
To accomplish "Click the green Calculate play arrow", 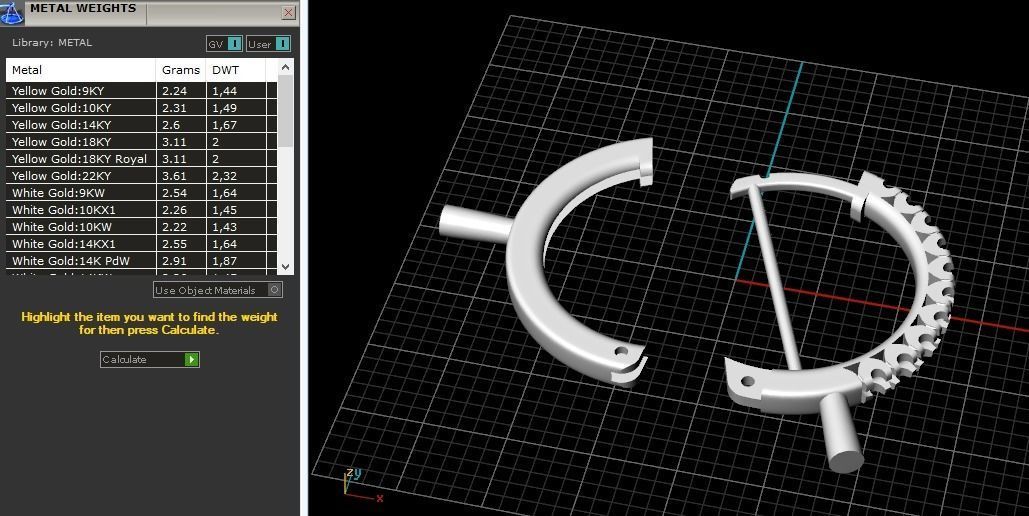I will (x=192, y=359).
